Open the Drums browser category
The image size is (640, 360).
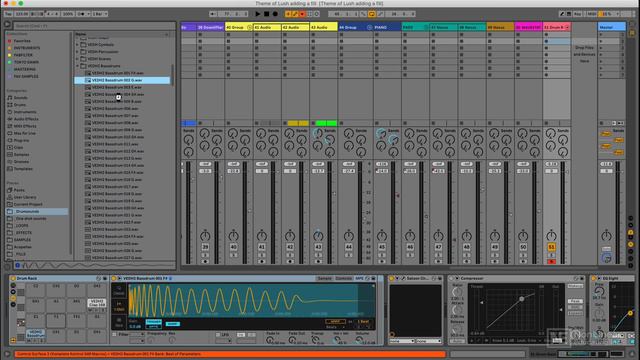click(x=20, y=104)
